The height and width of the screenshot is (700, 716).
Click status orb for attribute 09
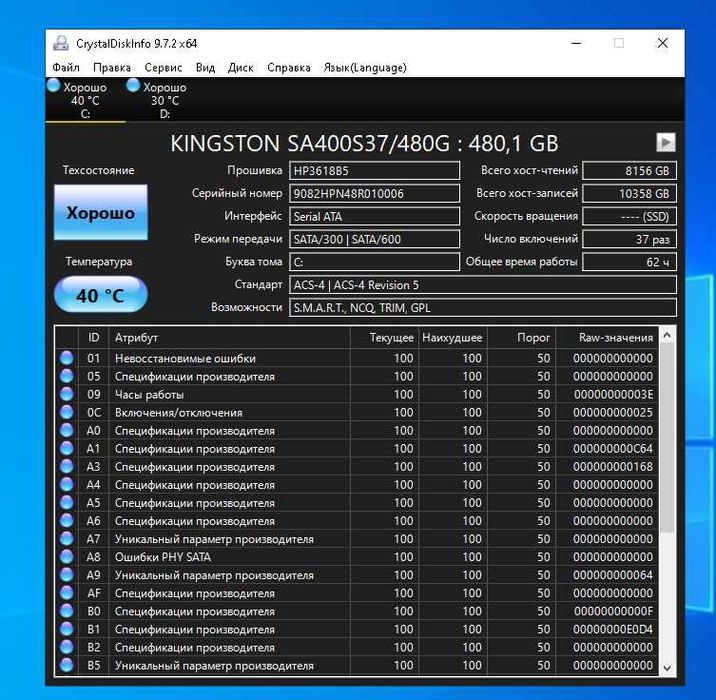click(67, 394)
